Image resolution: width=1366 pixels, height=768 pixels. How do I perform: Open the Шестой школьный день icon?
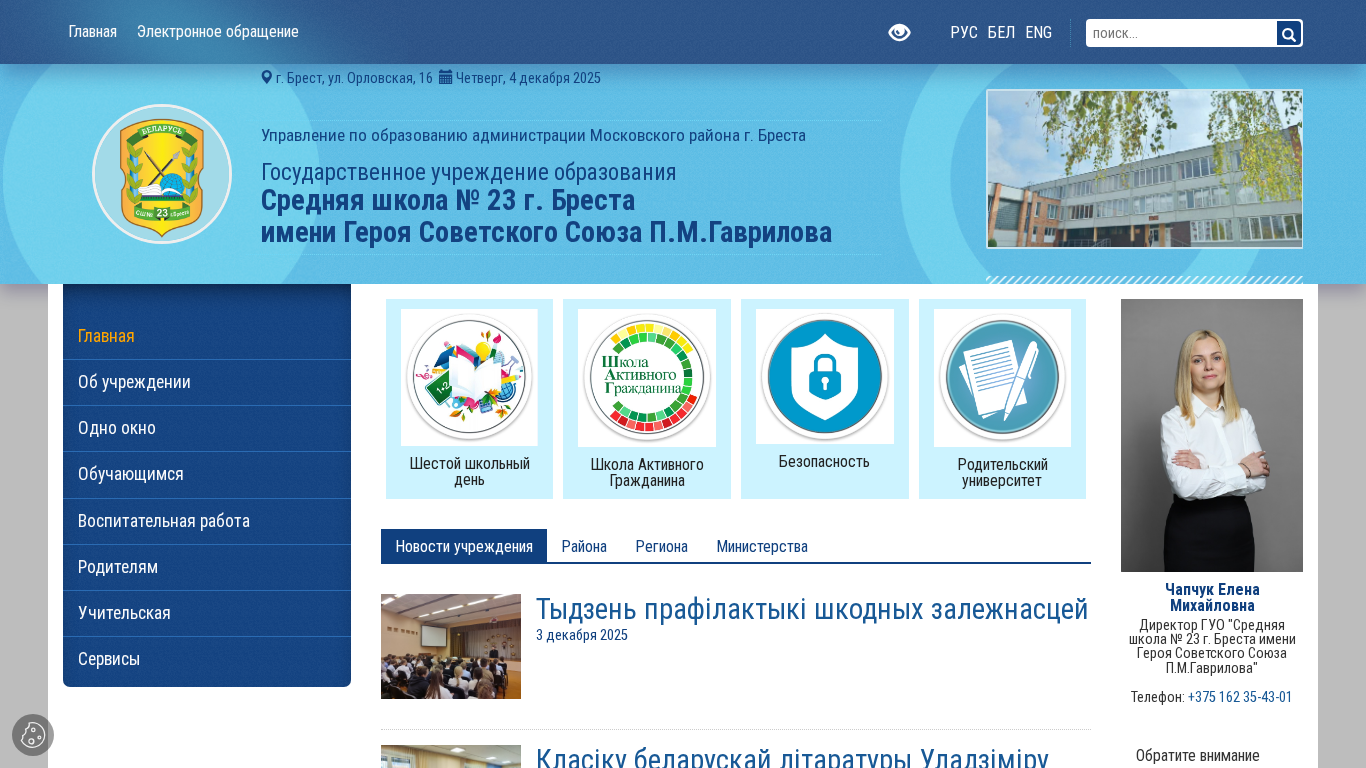pos(469,377)
